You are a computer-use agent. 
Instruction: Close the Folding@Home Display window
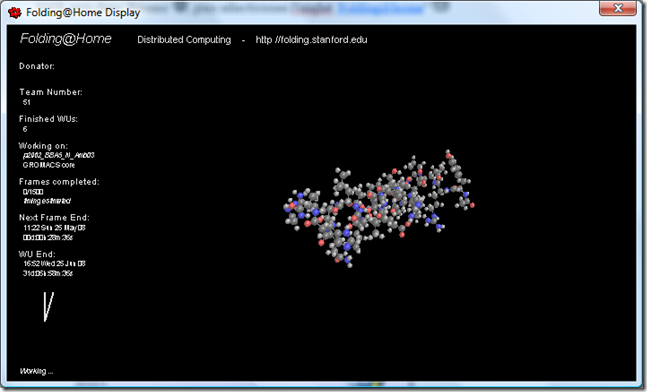coord(618,8)
